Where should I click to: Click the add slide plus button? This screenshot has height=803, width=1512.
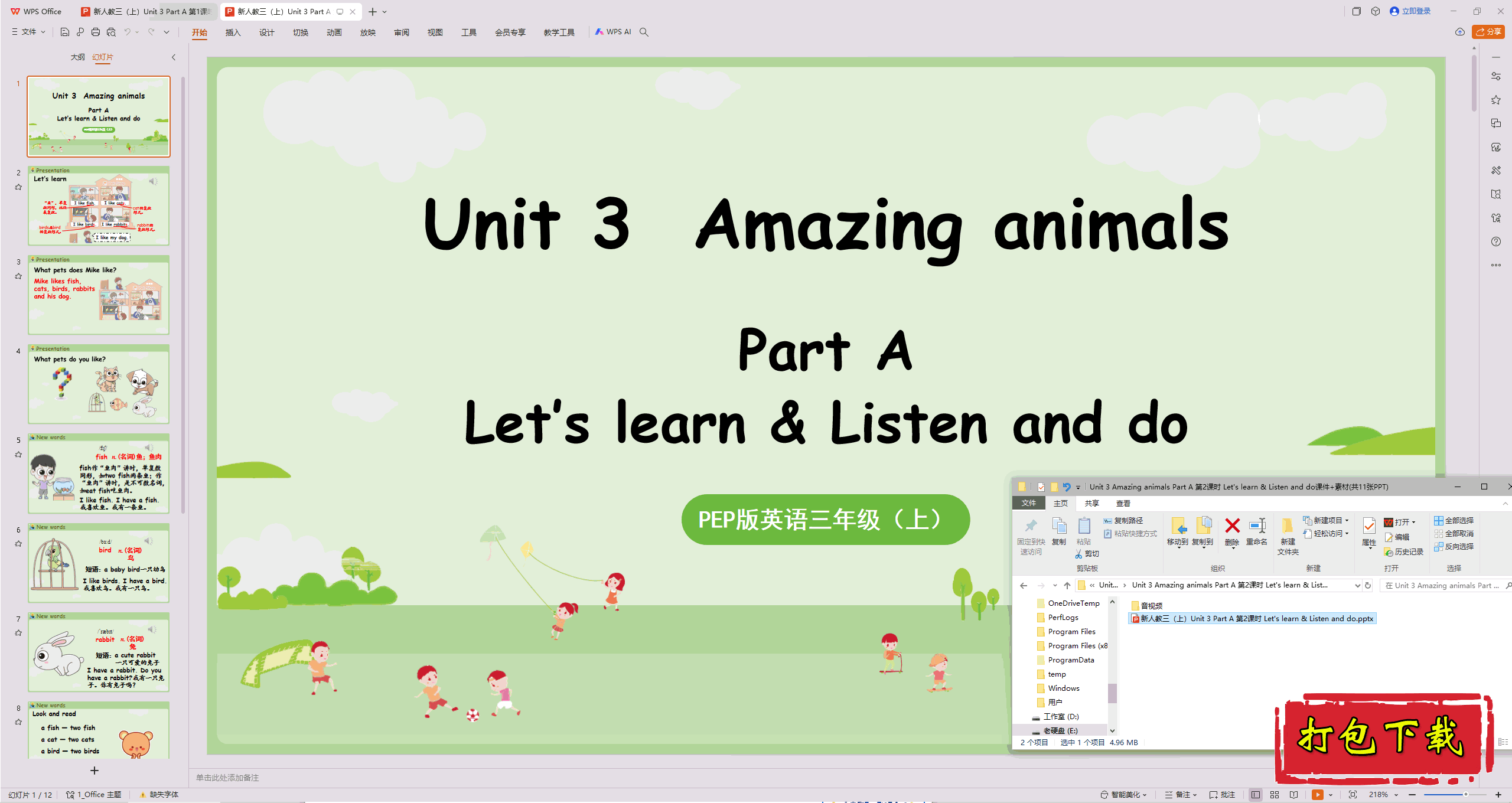coord(94,771)
